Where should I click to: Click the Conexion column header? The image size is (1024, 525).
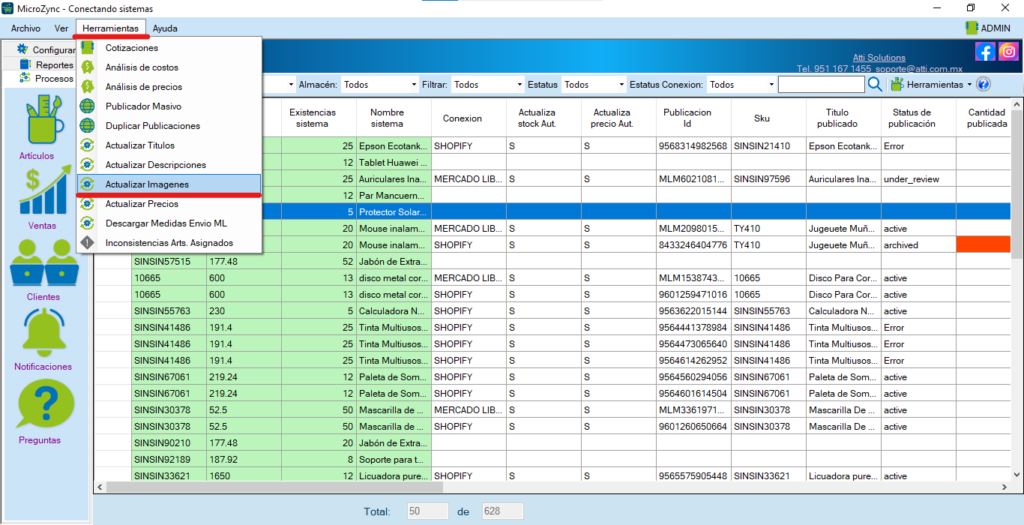468,118
